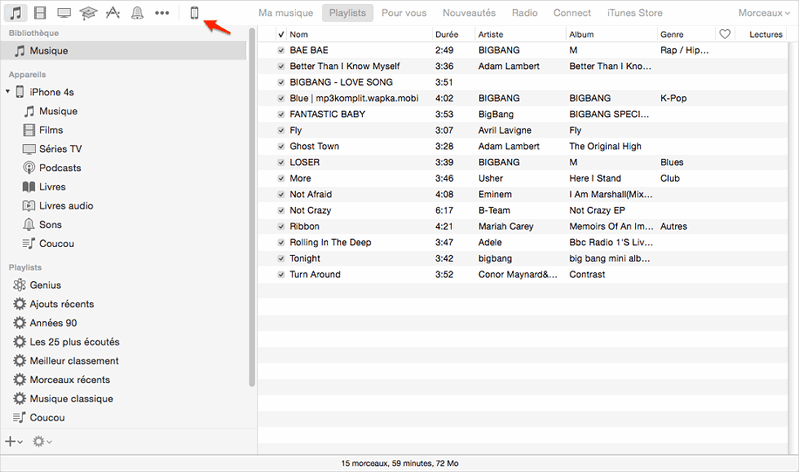
Task: Switch to Ma musique tab
Action: click(285, 13)
